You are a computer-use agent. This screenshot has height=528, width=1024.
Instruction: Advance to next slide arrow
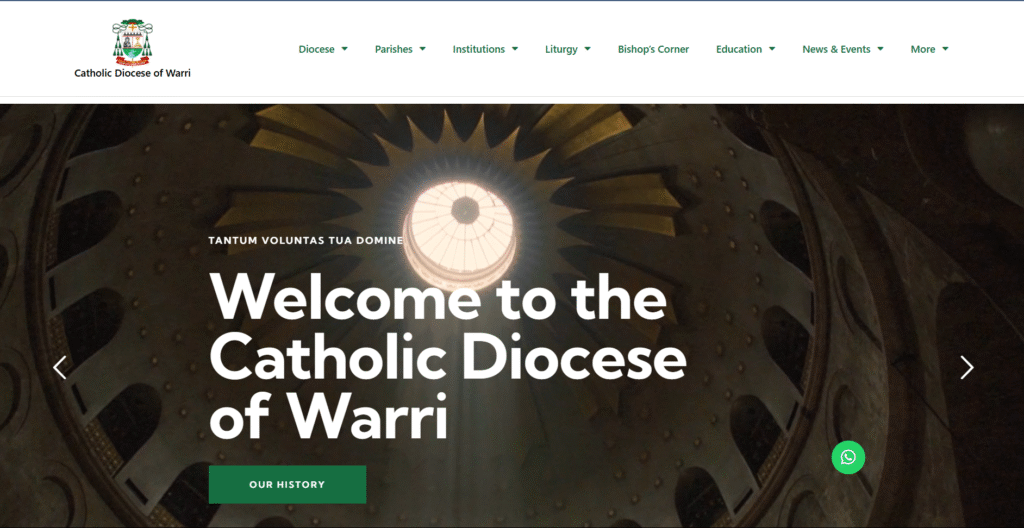coord(967,367)
